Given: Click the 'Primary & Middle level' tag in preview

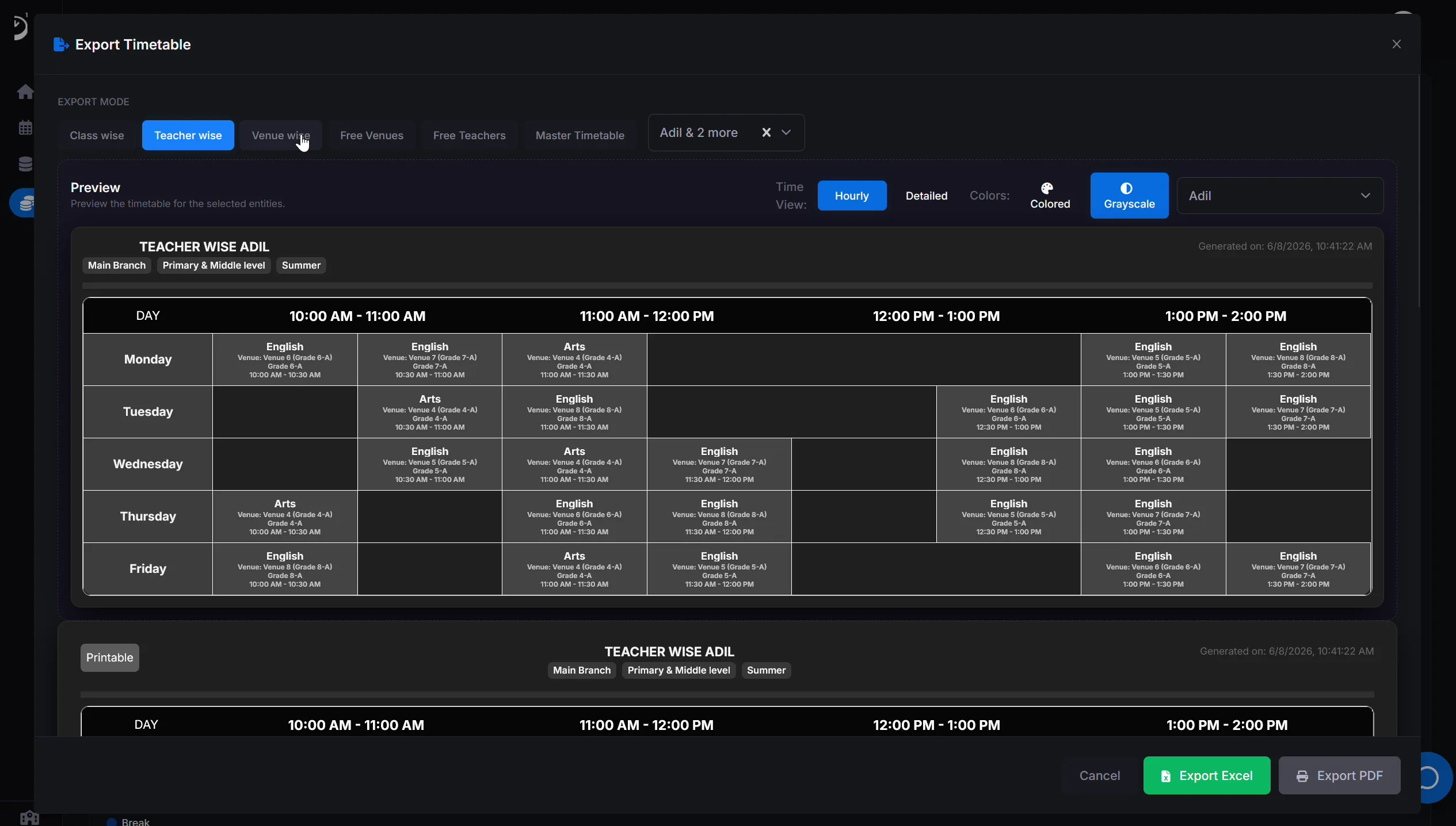Looking at the screenshot, I should coord(214,265).
